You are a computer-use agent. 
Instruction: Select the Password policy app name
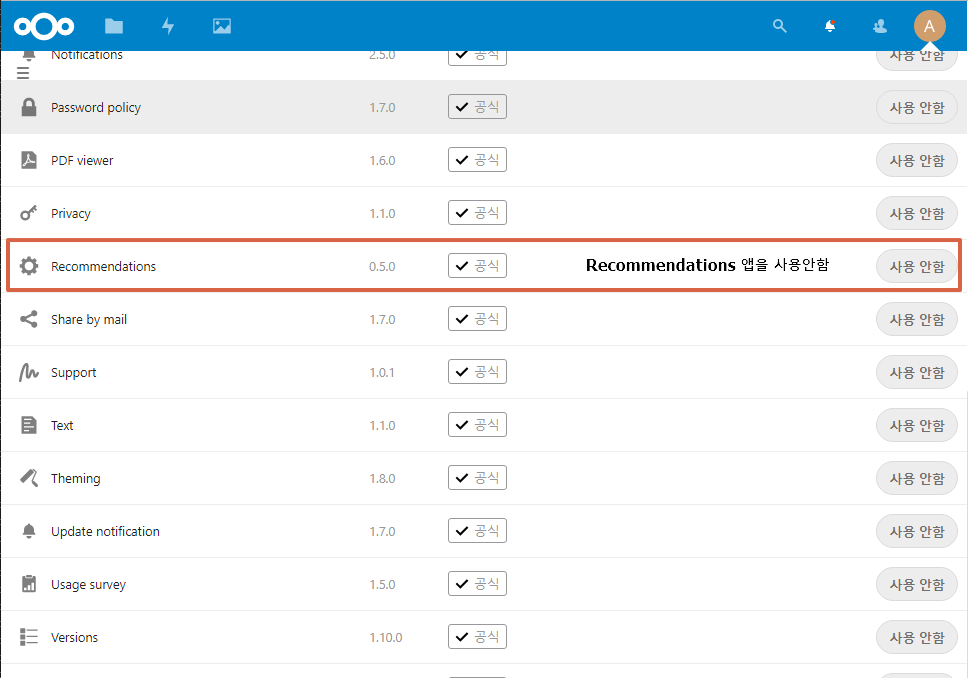(x=96, y=107)
